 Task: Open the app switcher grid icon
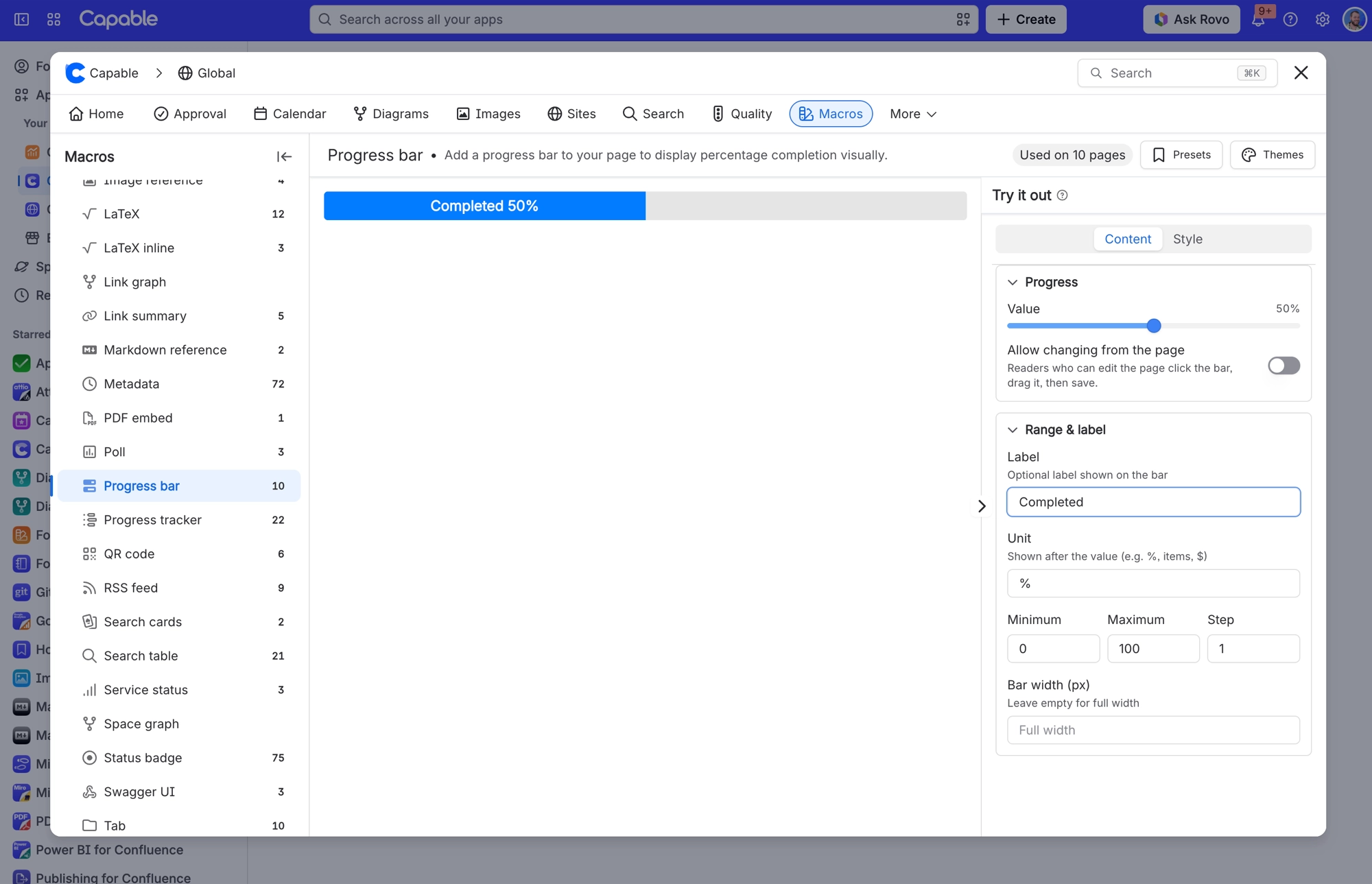54,19
